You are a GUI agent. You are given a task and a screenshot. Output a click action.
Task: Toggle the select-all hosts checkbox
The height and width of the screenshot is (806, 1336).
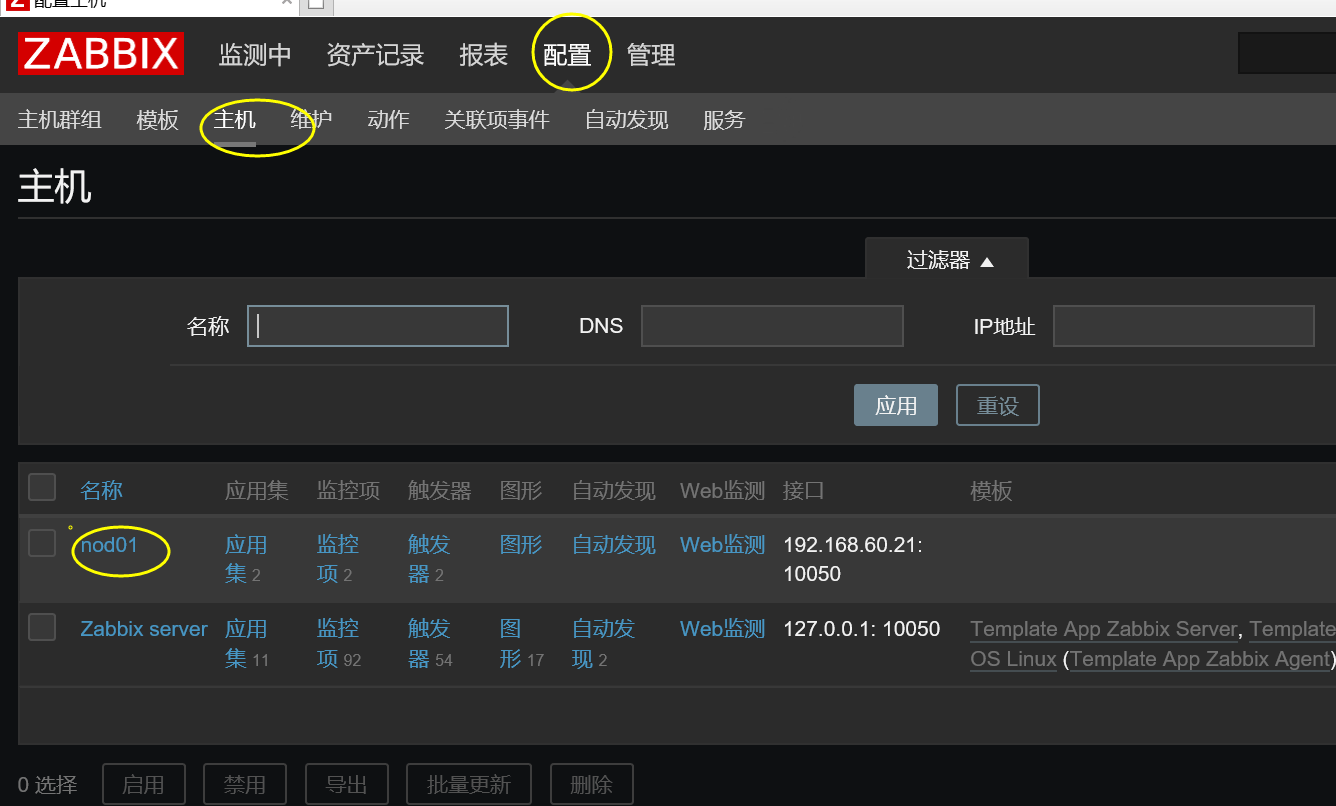pyautogui.click(x=42, y=488)
